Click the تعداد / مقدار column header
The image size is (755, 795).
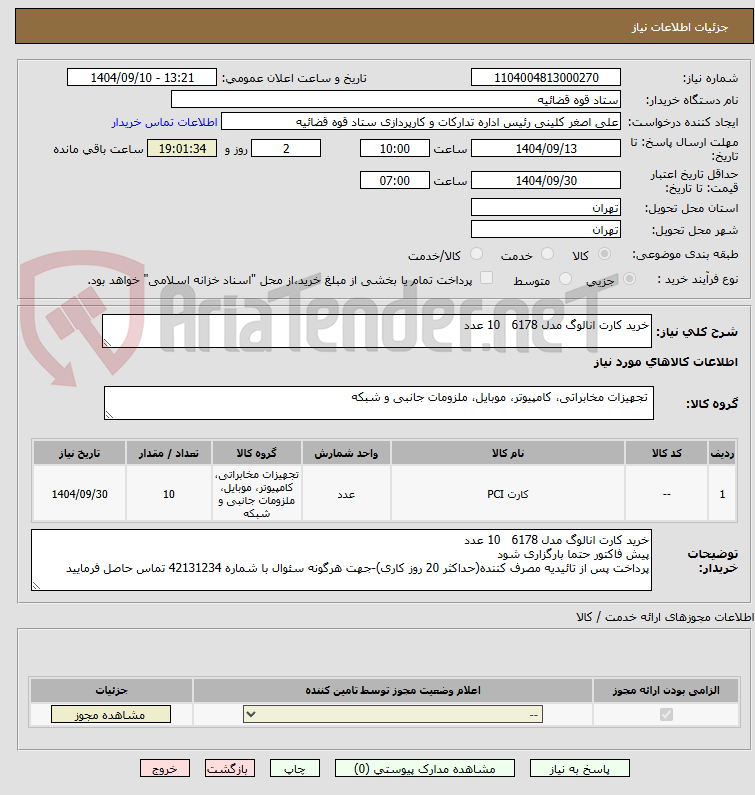[x=169, y=453]
